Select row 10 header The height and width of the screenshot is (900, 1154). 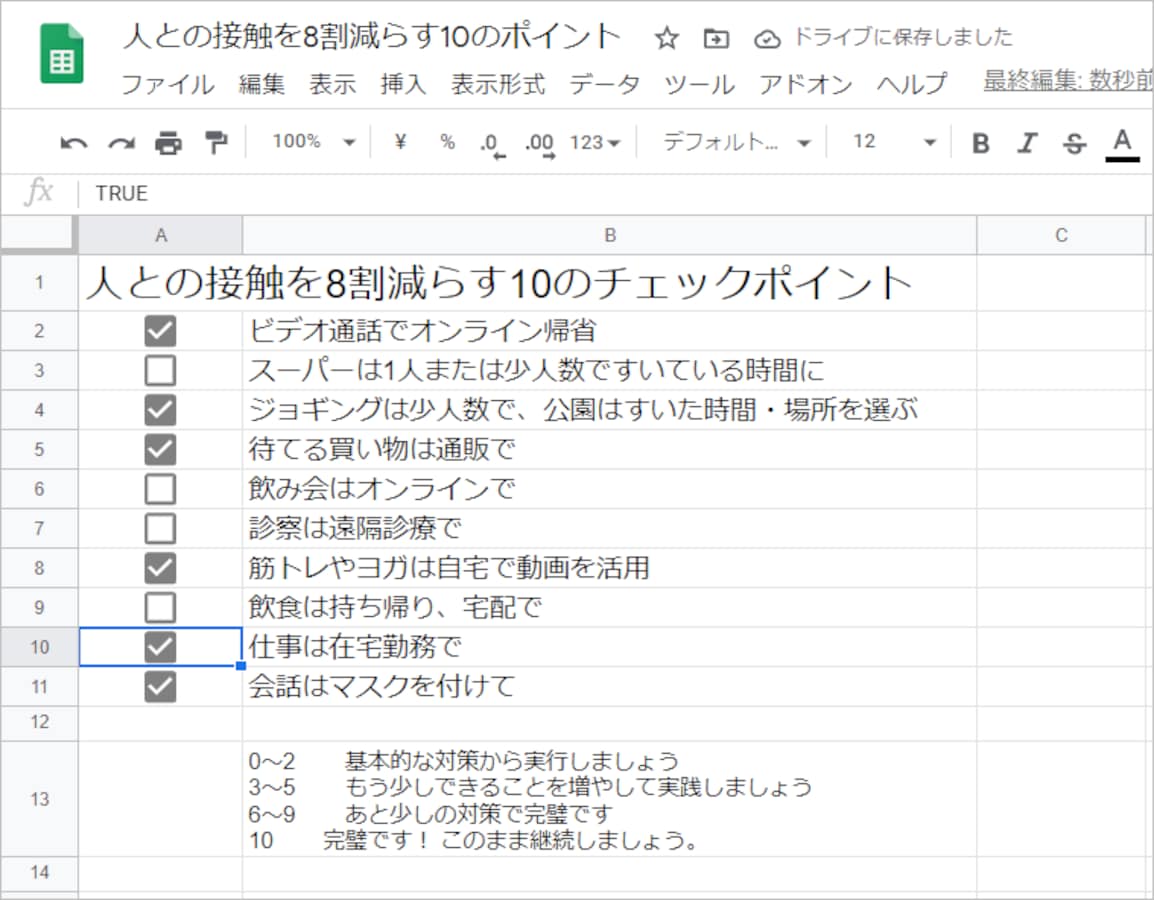[x=39, y=647]
